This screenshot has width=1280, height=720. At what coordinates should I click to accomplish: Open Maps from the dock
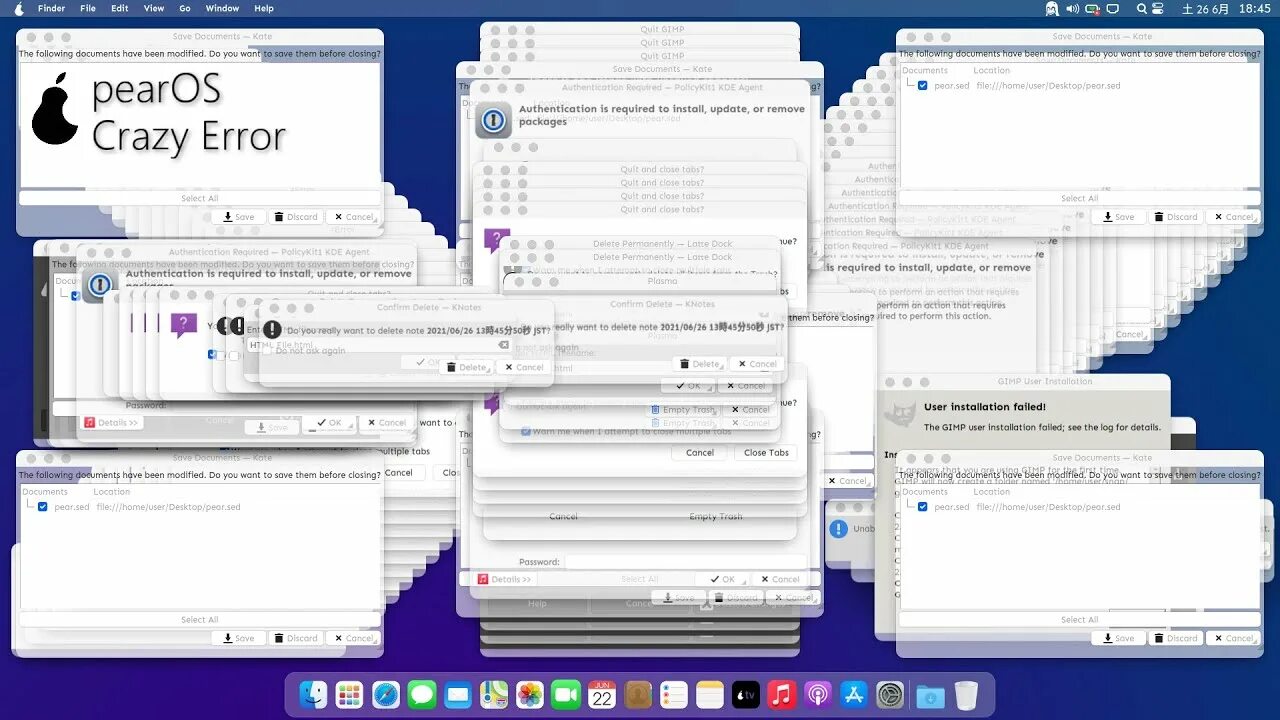click(494, 695)
